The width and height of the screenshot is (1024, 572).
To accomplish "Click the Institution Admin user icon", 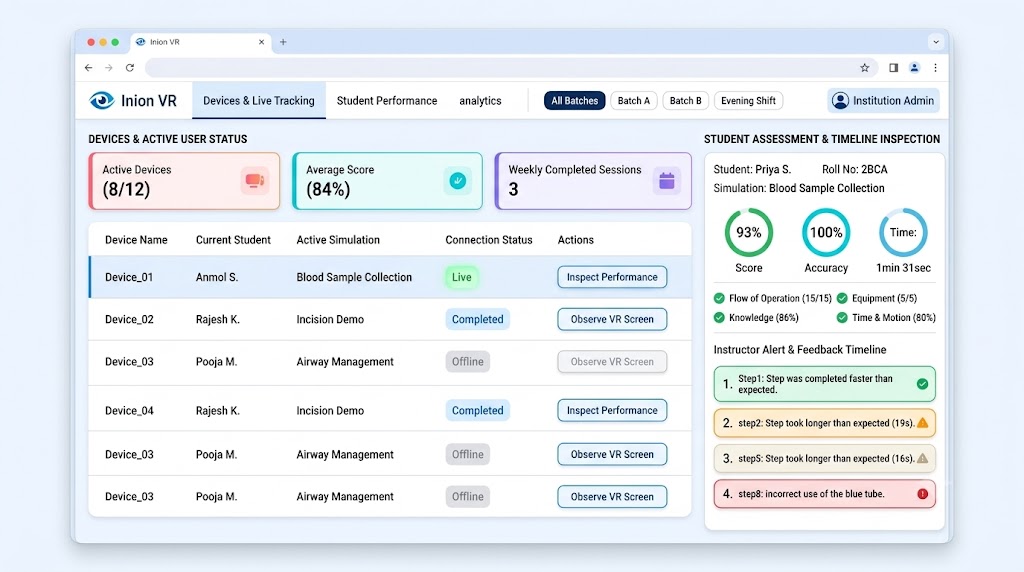I will 840,101.
